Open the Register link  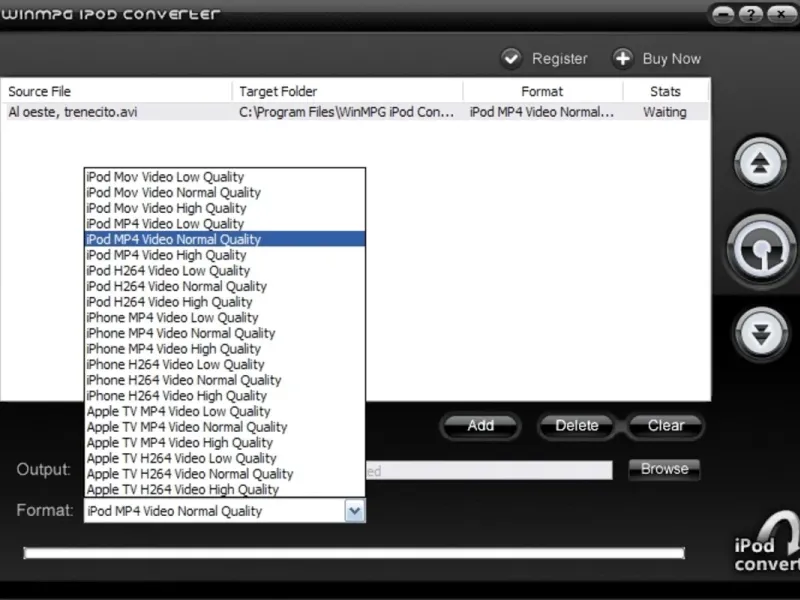[560, 59]
